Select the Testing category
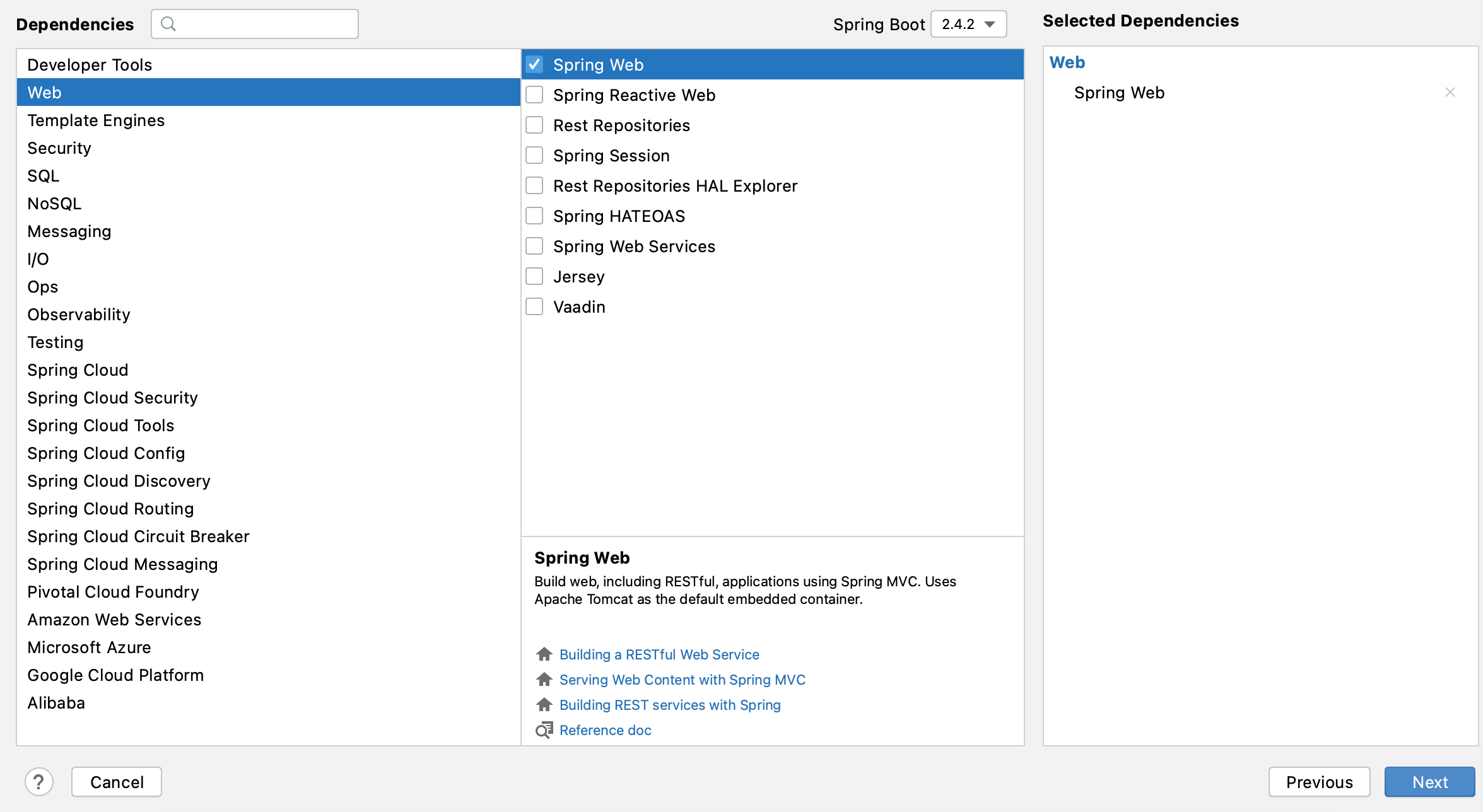1483x812 pixels. (x=269, y=342)
